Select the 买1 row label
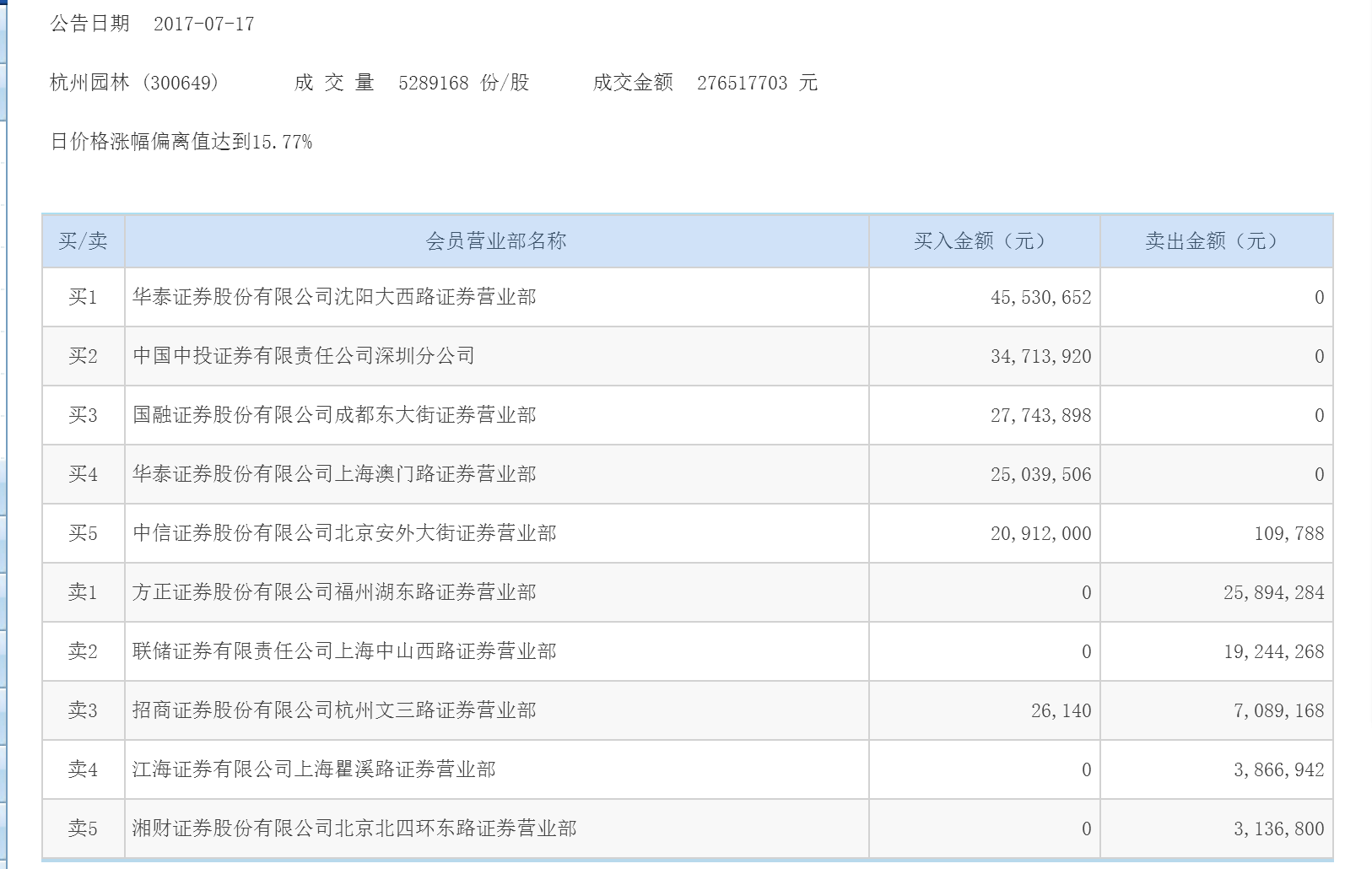 coord(84,297)
